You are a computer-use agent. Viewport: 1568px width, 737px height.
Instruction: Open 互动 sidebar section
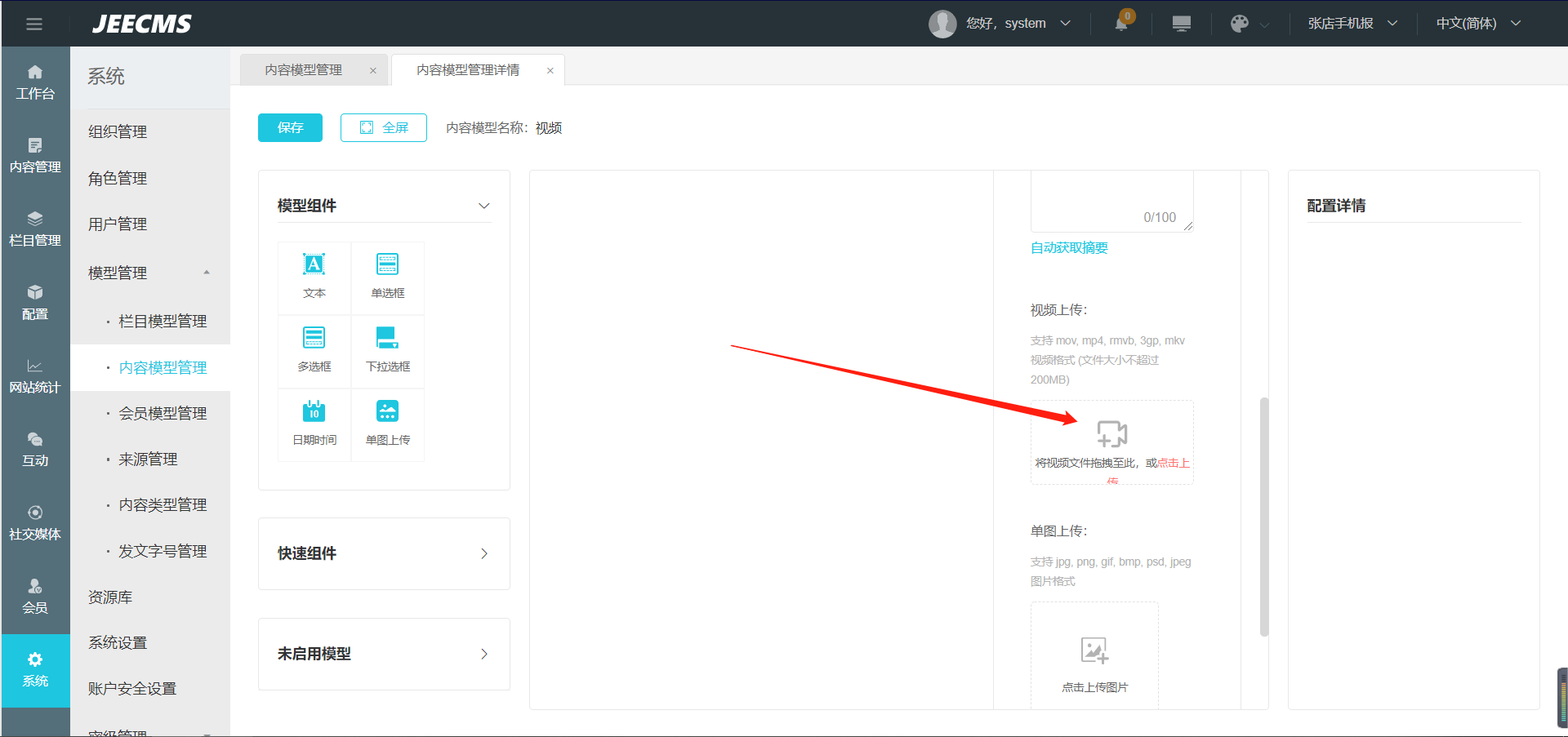pyautogui.click(x=35, y=451)
